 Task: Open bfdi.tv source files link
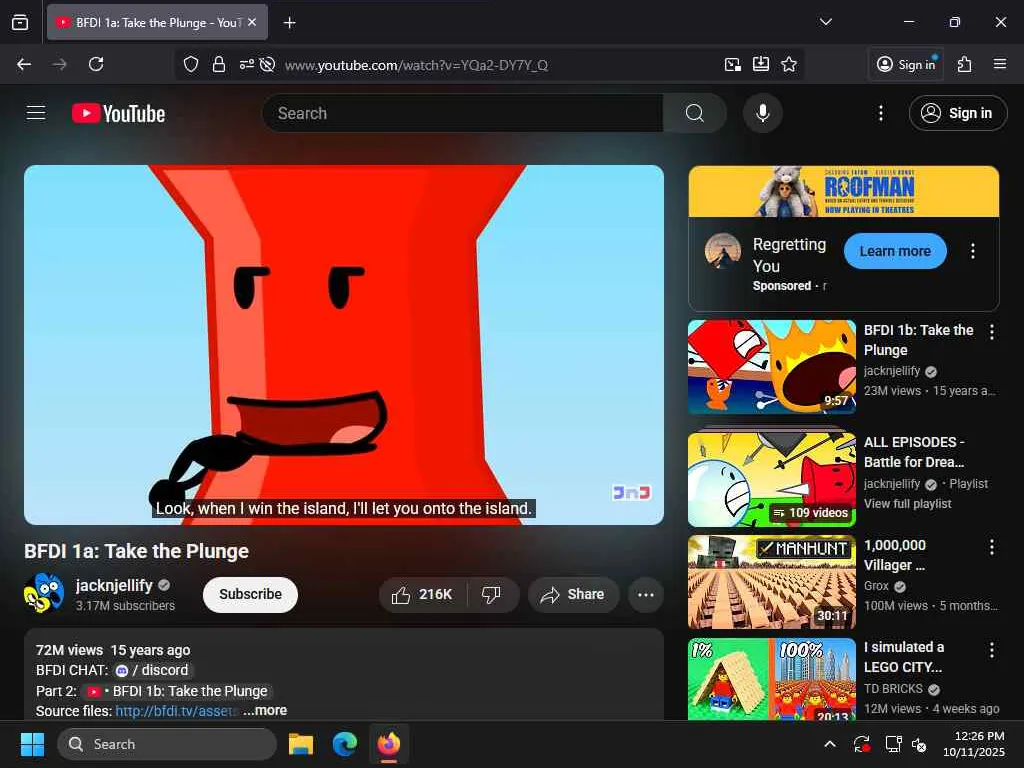pos(176,711)
